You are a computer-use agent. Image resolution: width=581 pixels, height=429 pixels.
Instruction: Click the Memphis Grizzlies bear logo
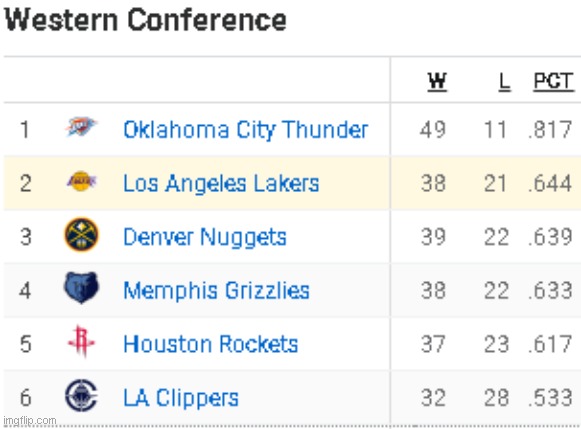point(82,287)
